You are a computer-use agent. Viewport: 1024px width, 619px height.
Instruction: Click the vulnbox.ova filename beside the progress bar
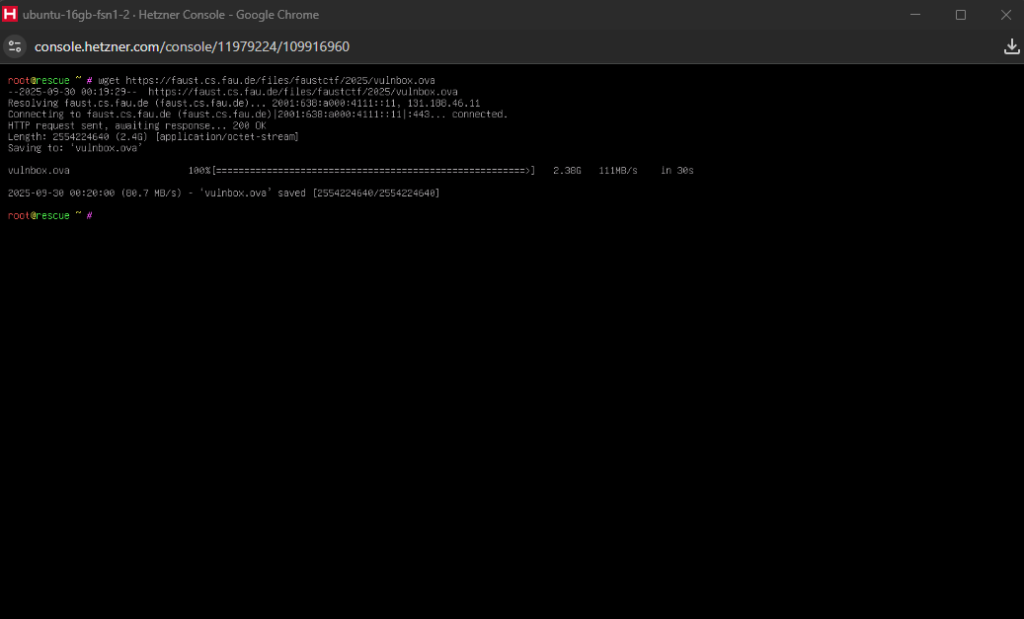click(38, 171)
